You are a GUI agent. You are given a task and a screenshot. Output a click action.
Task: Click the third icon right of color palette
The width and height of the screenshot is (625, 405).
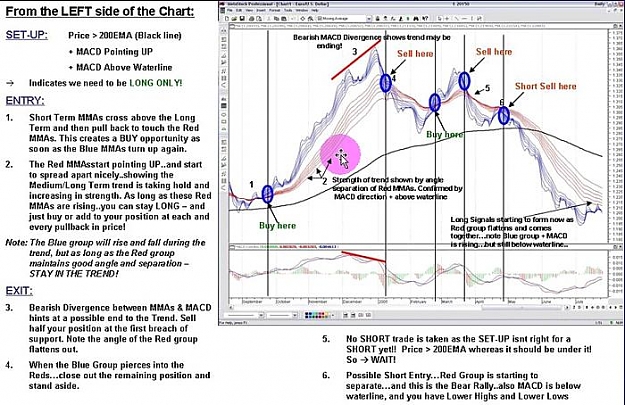click(x=361, y=315)
